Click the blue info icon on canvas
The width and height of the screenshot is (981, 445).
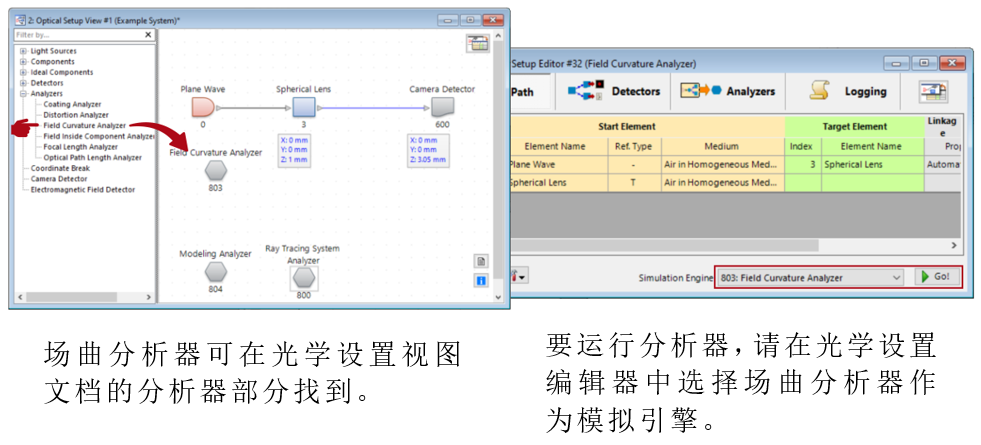coord(480,280)
